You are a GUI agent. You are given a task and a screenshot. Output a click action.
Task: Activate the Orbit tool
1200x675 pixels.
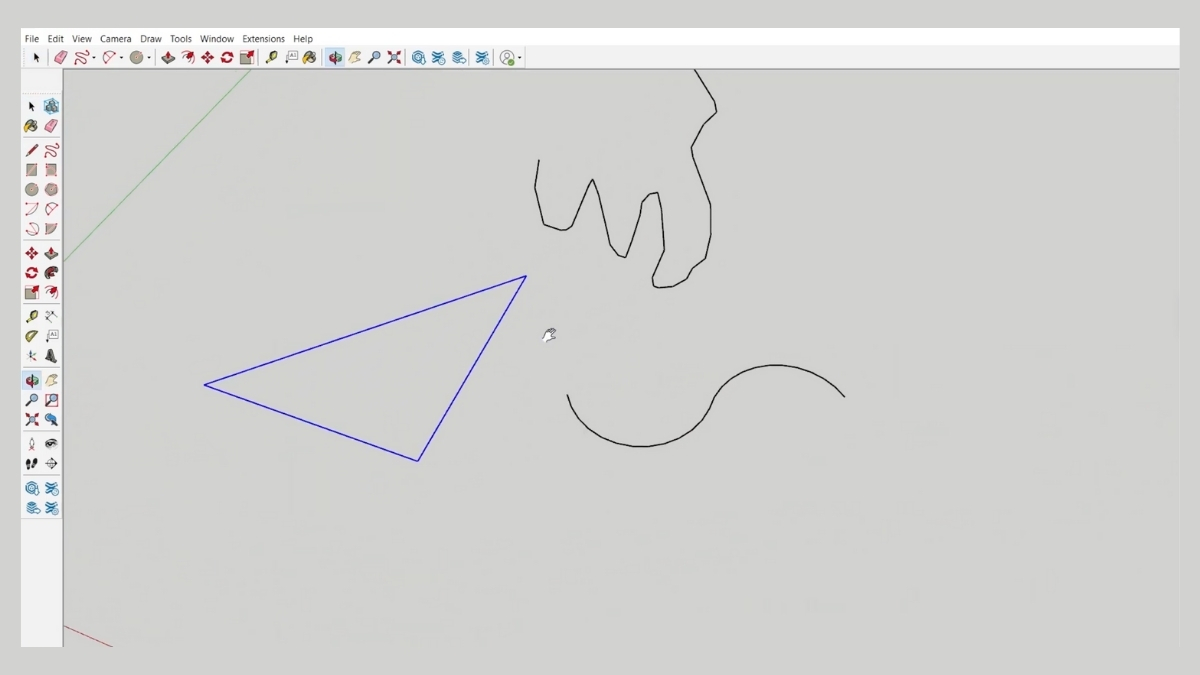pos(31,380)
